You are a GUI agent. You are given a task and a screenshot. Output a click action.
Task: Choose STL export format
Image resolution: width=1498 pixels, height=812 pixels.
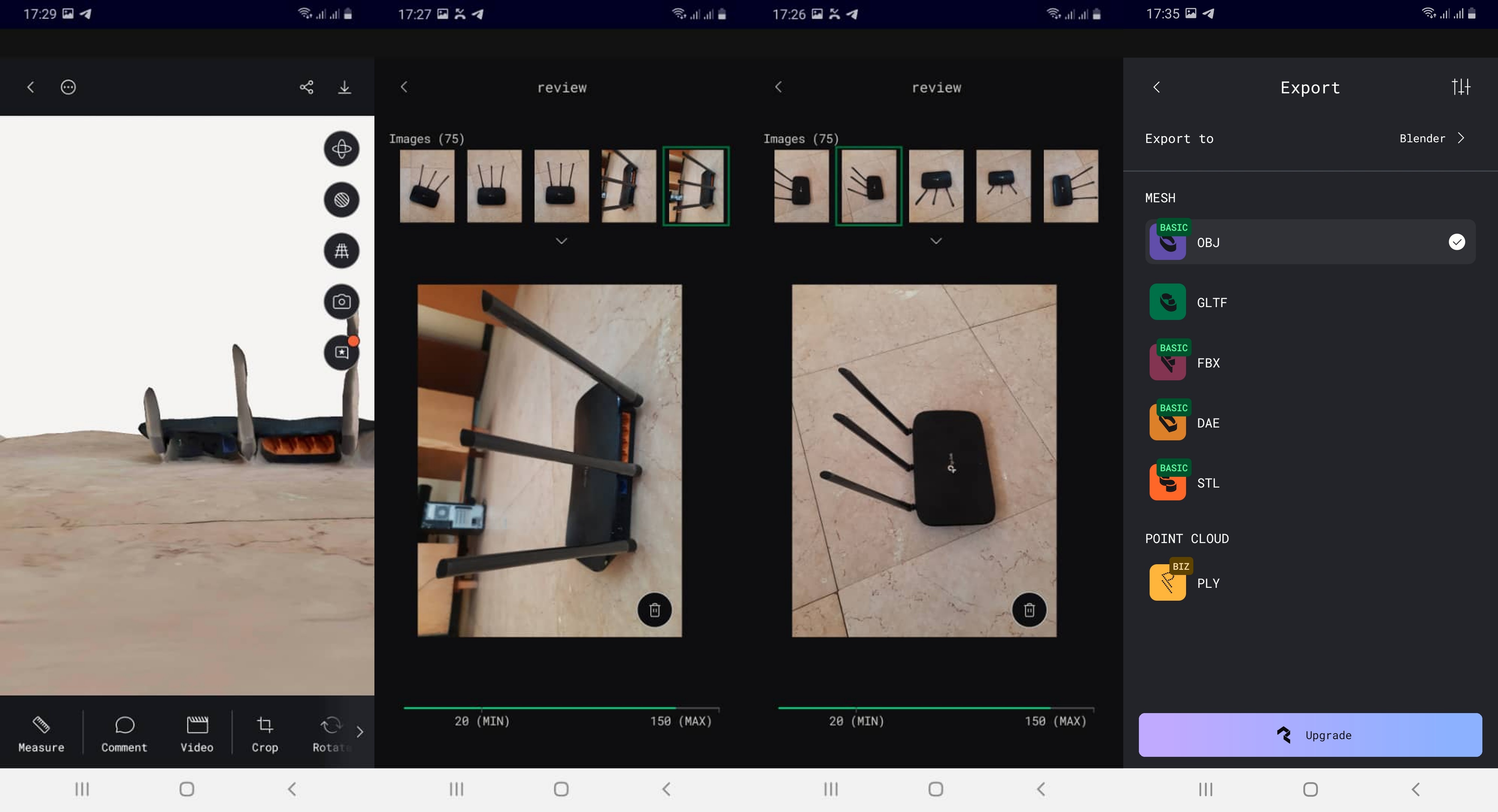[1208, 483]
